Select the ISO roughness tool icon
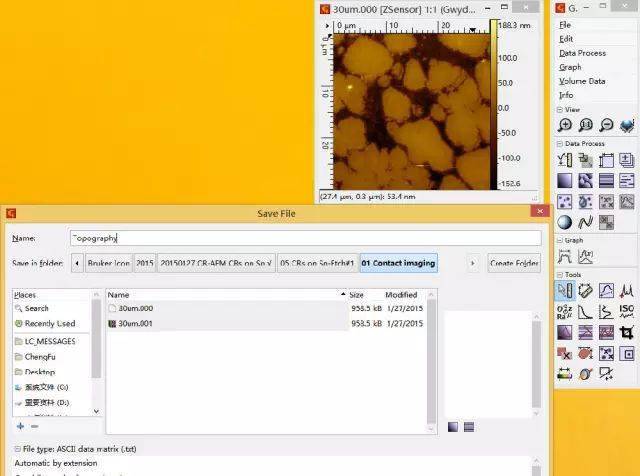 627,311
